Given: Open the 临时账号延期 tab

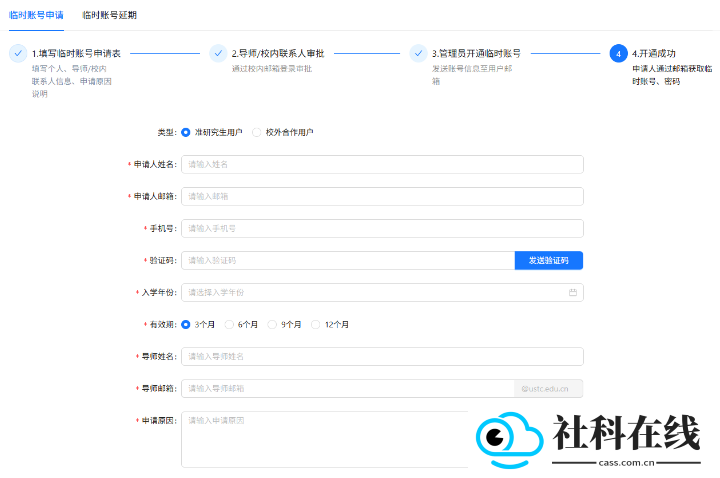Looking at the screenshot, I should click(109, 15).
